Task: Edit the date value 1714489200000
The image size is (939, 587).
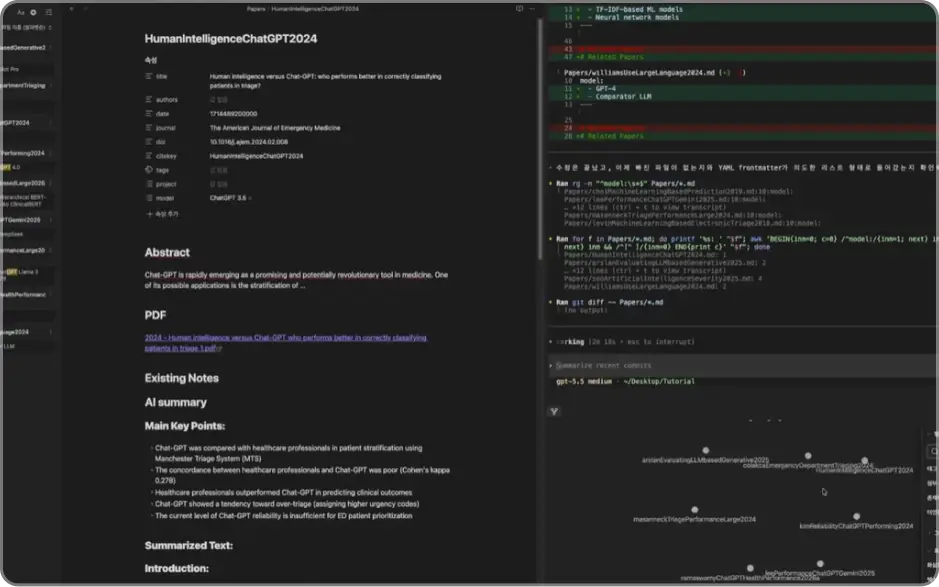Action: click(234, 114)
